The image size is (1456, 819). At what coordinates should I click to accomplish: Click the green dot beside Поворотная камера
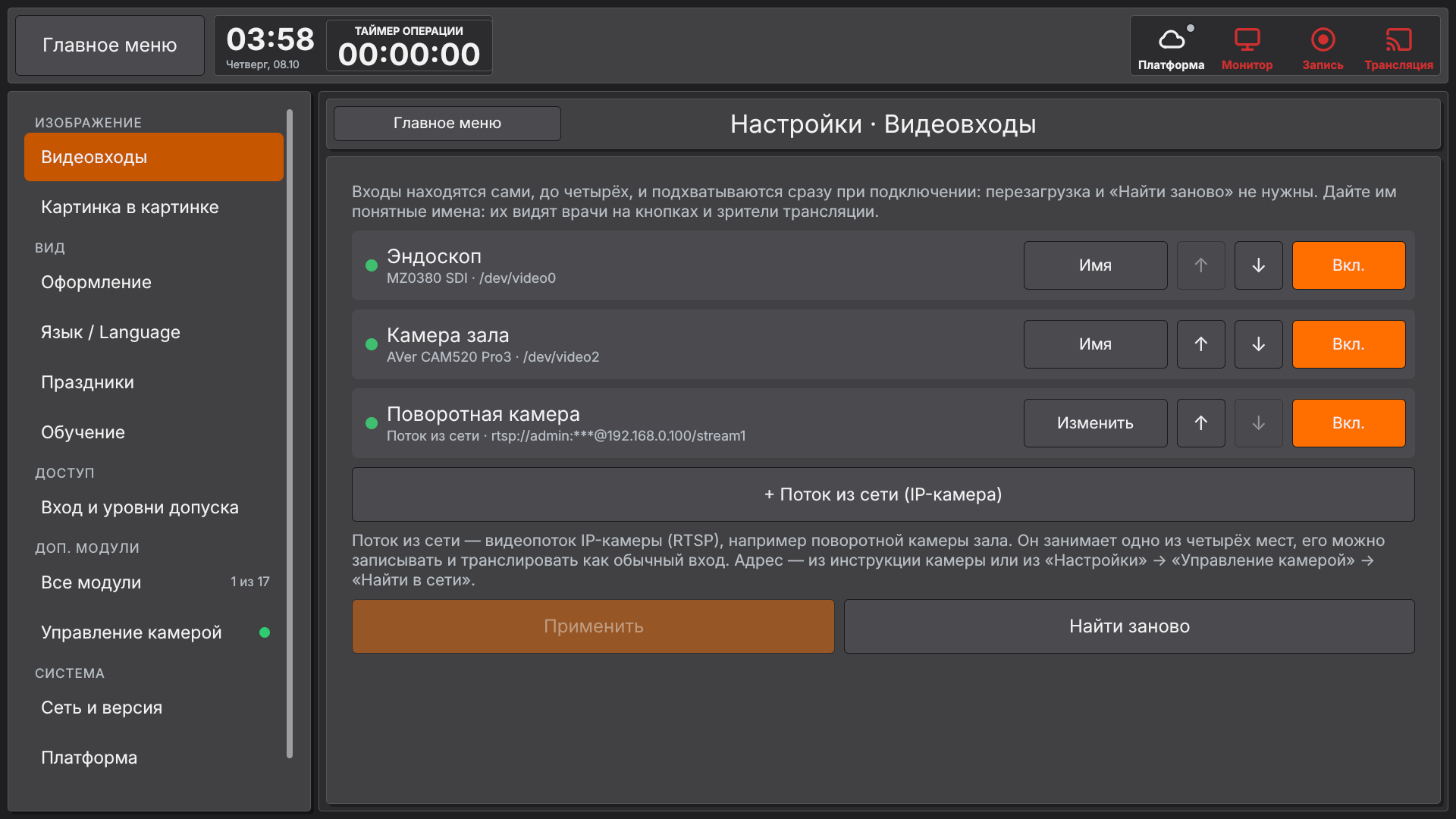(x=372, y=423)
